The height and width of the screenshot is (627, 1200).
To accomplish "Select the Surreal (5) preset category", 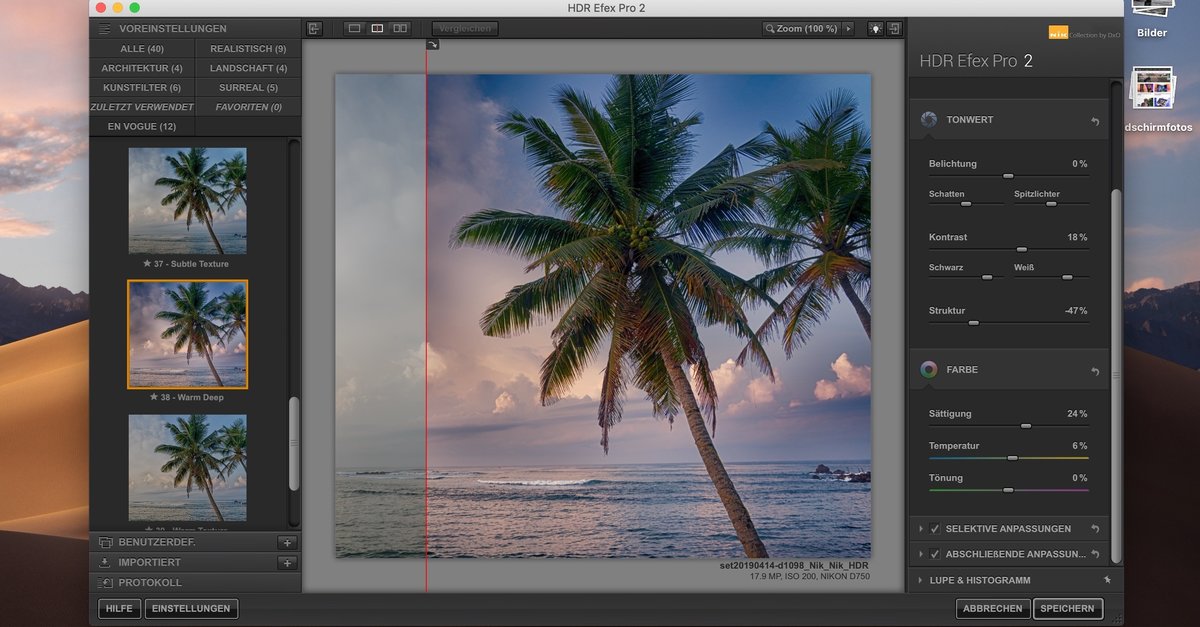I will 248,87.
